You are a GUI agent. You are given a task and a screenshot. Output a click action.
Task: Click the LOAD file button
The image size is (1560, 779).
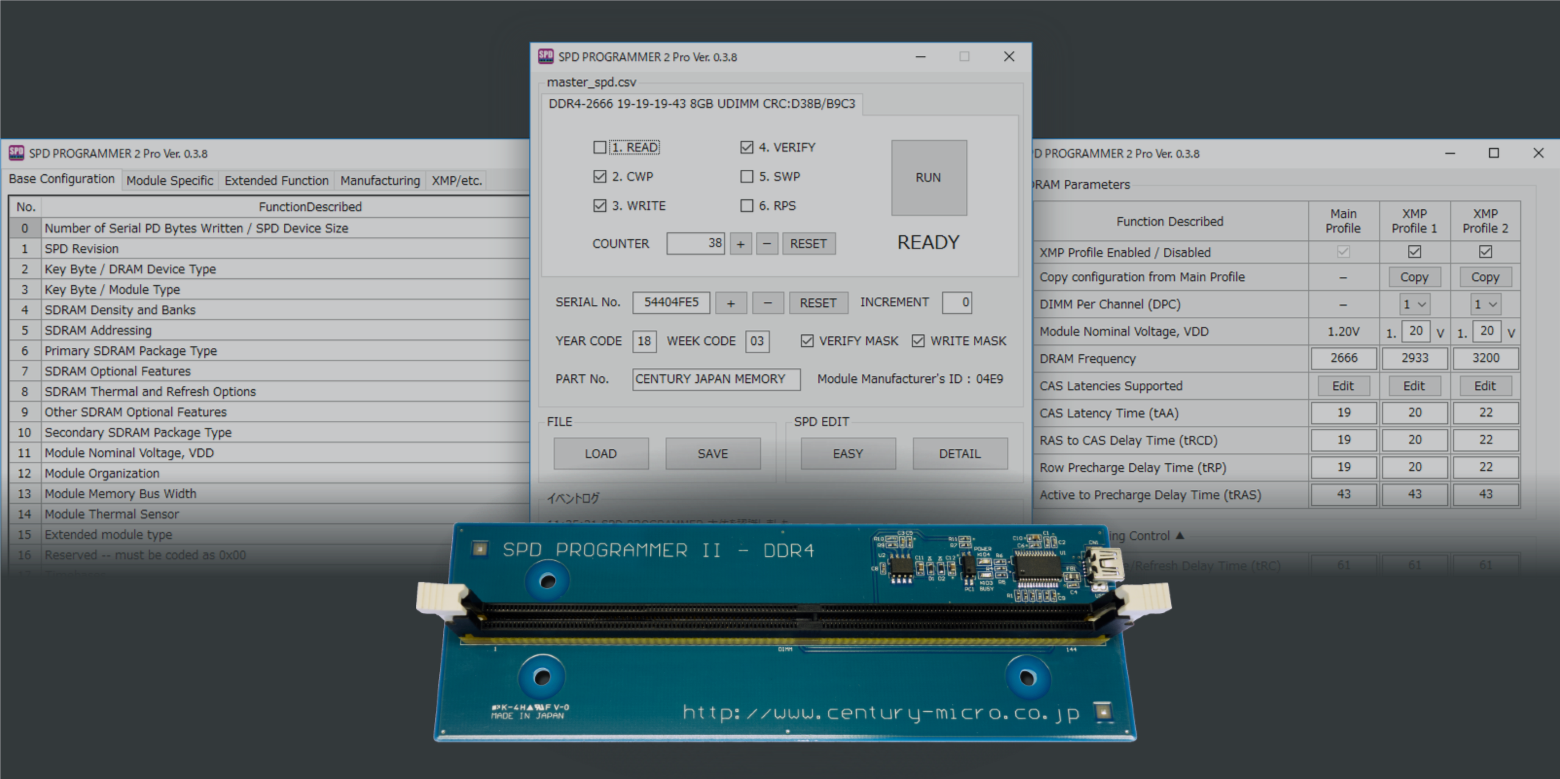pyautogui.click(x=601, y=453)
